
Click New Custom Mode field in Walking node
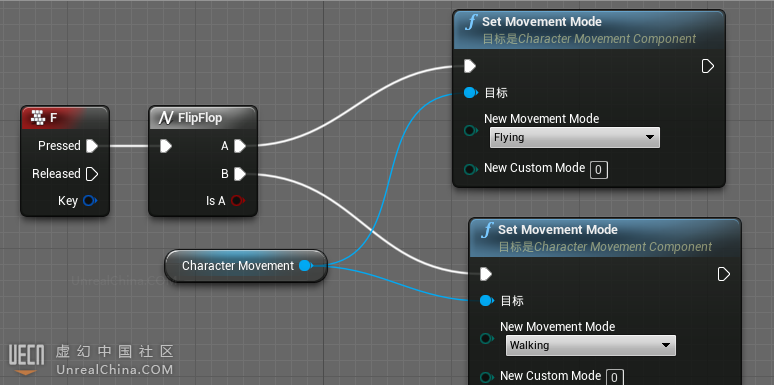615,378
